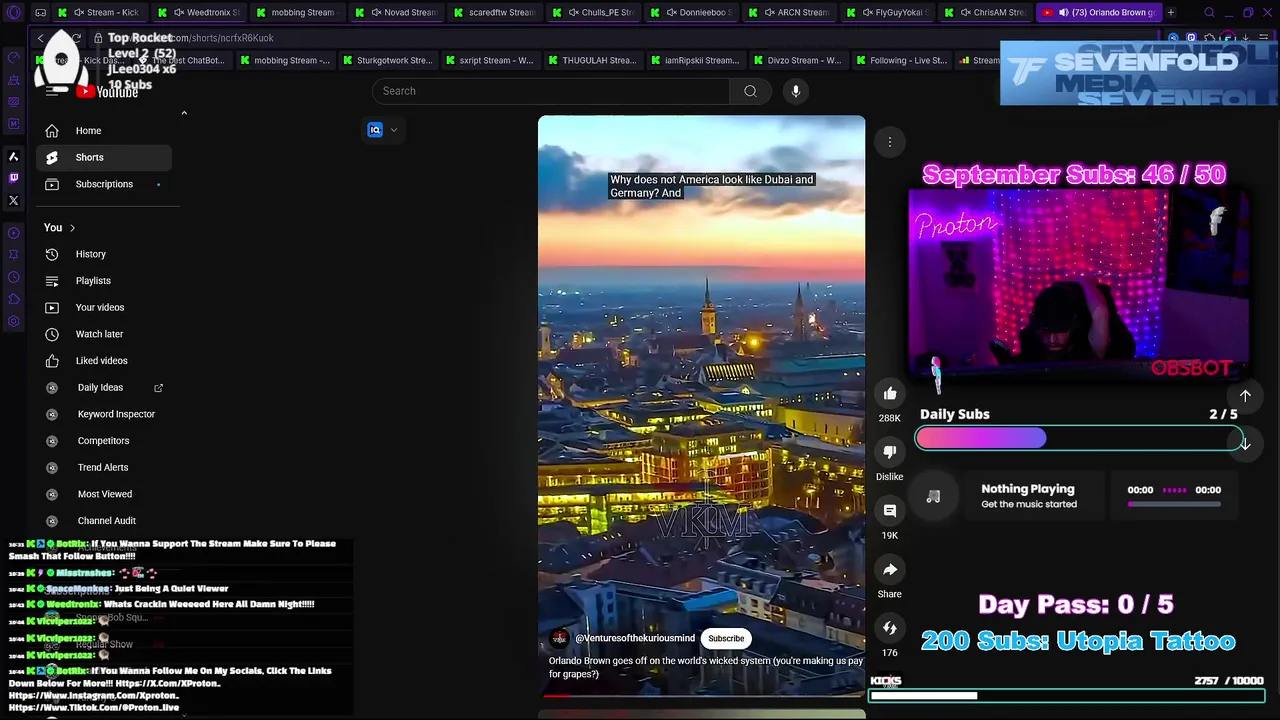
Task: Share the current Short
Action: point(890,569)
